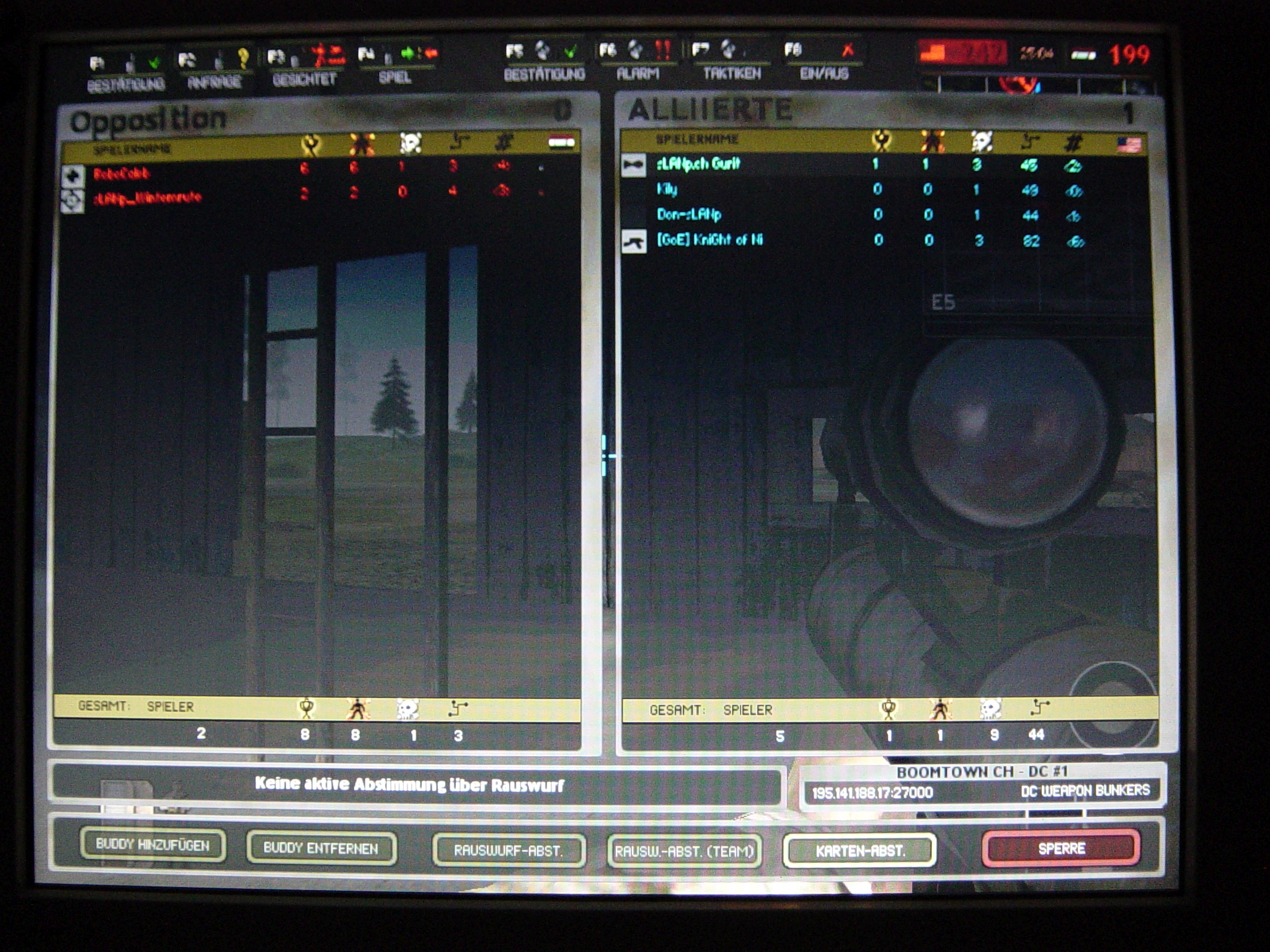Select player Don-:LANp in Alliierte list
The height and width of the screenshot is (952, 1270).
click(689, 215)
